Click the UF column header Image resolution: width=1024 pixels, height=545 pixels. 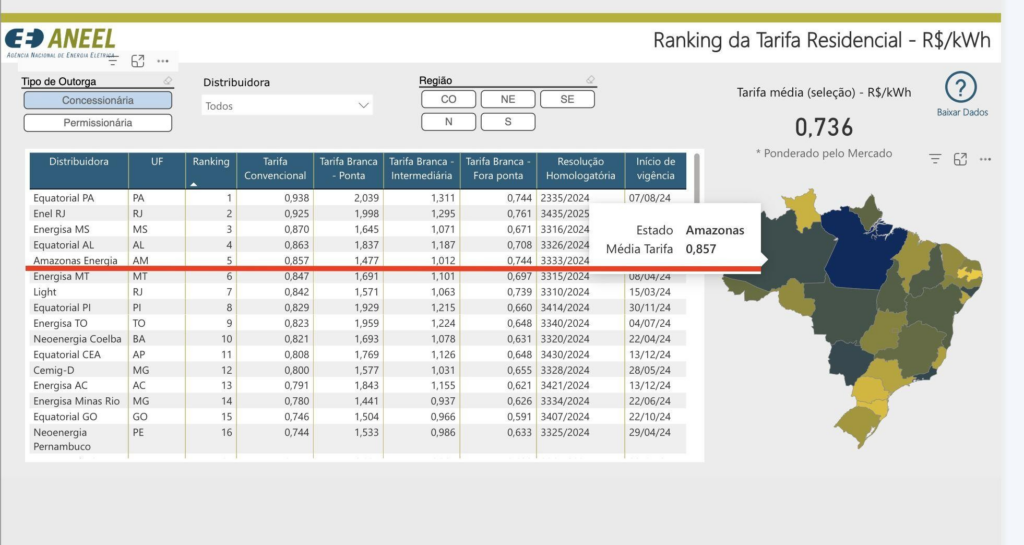(x=157, y=162)
